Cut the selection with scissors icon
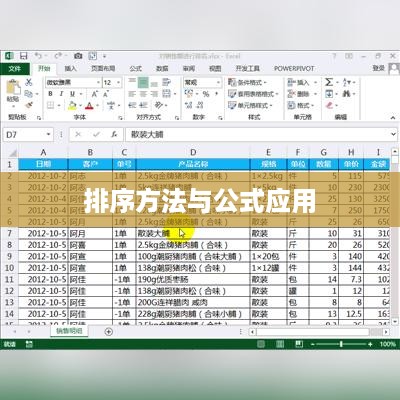Screen dimensions: 400x400 click(29, 82)
